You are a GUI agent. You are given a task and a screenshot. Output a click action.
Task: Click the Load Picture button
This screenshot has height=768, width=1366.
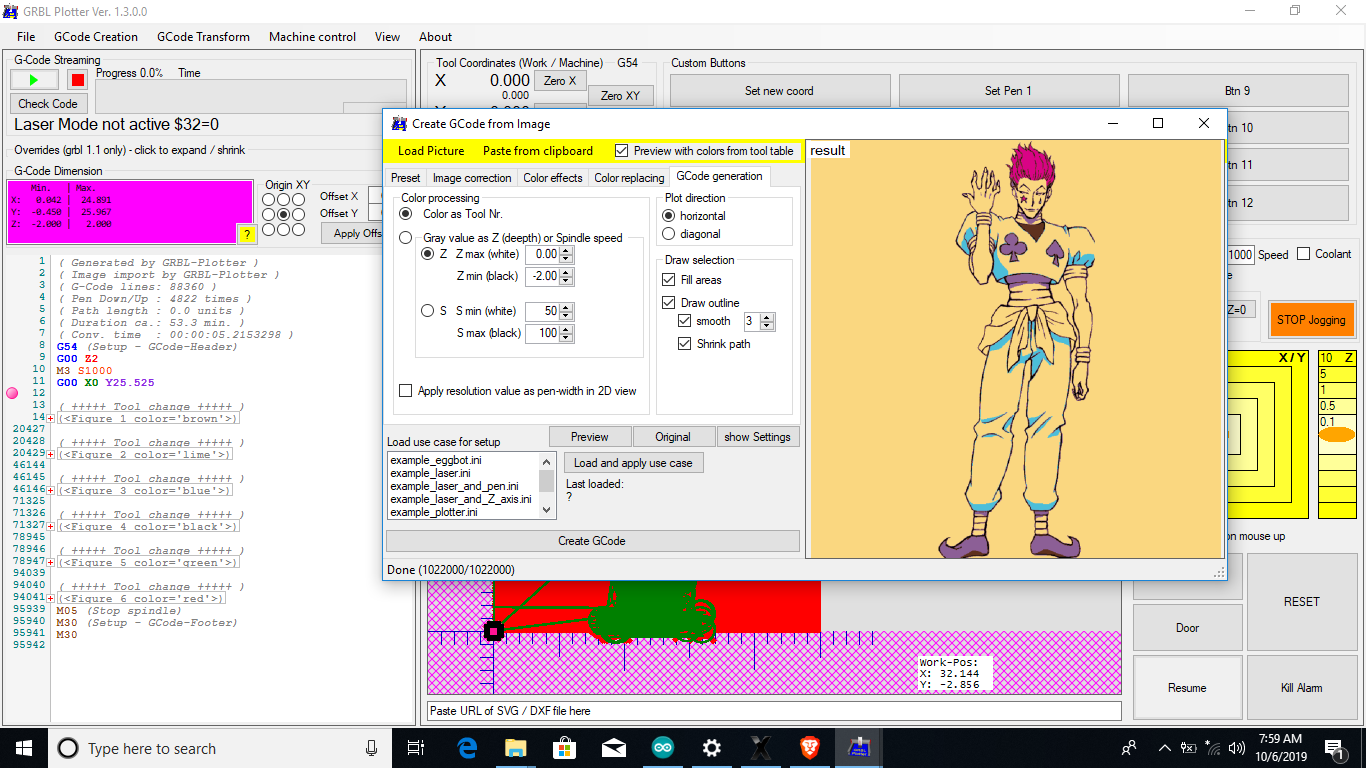(431, 151)
